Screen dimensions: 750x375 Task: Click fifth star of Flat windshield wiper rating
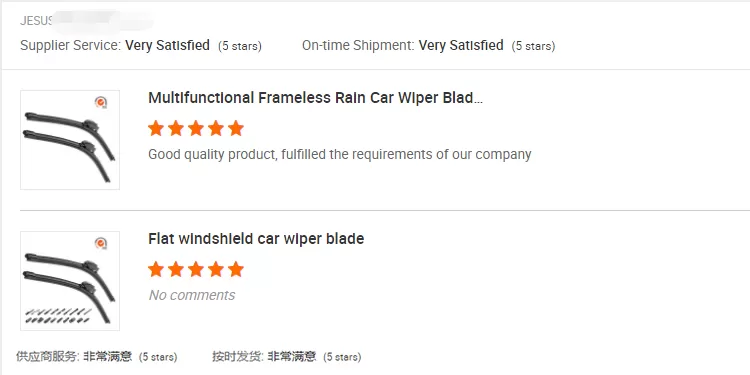tap(236, 269)
